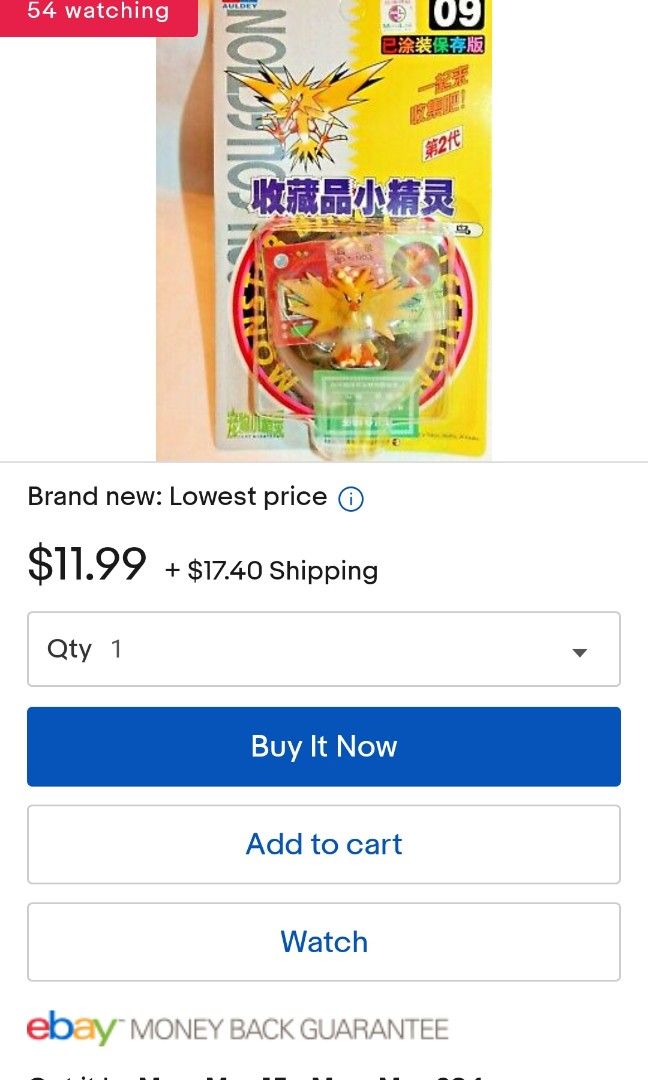Tap the Auldey logo on packaging
The width and height of the screenshot is (648, 1080).
239,5
